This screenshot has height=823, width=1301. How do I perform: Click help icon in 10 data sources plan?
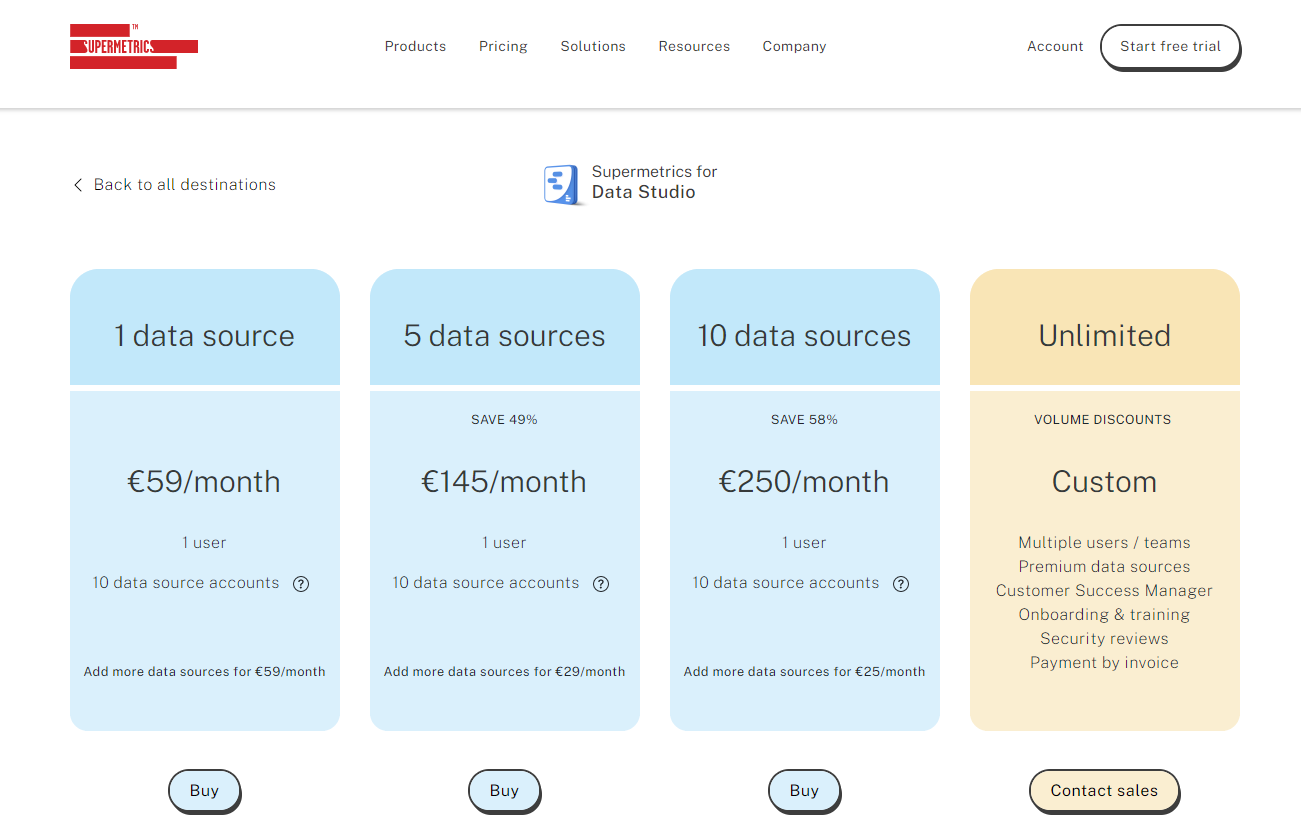pyautogui.click(x=901, y=584)
